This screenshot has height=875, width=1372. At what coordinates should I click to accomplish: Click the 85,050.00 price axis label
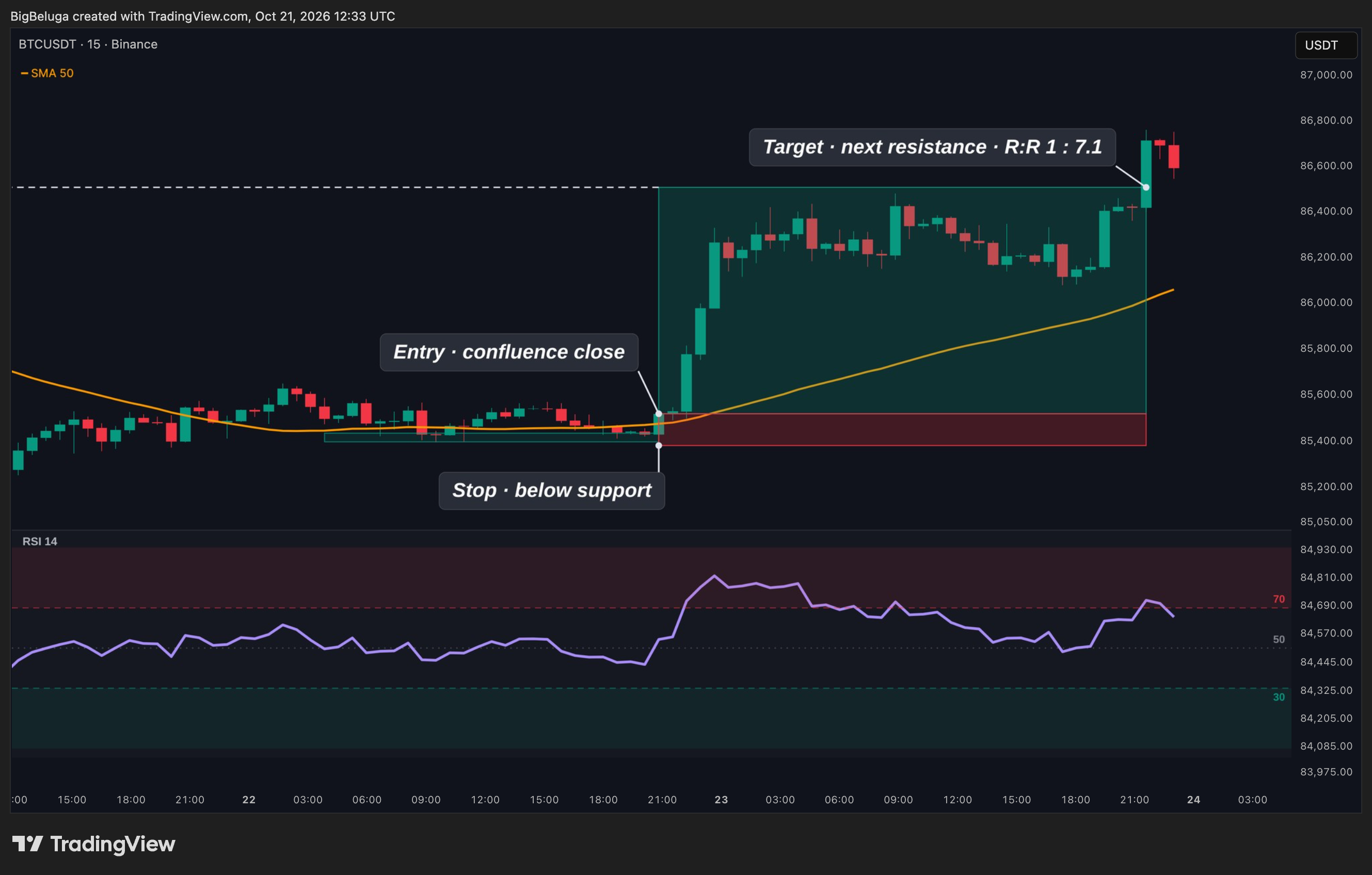[1326, 522]
